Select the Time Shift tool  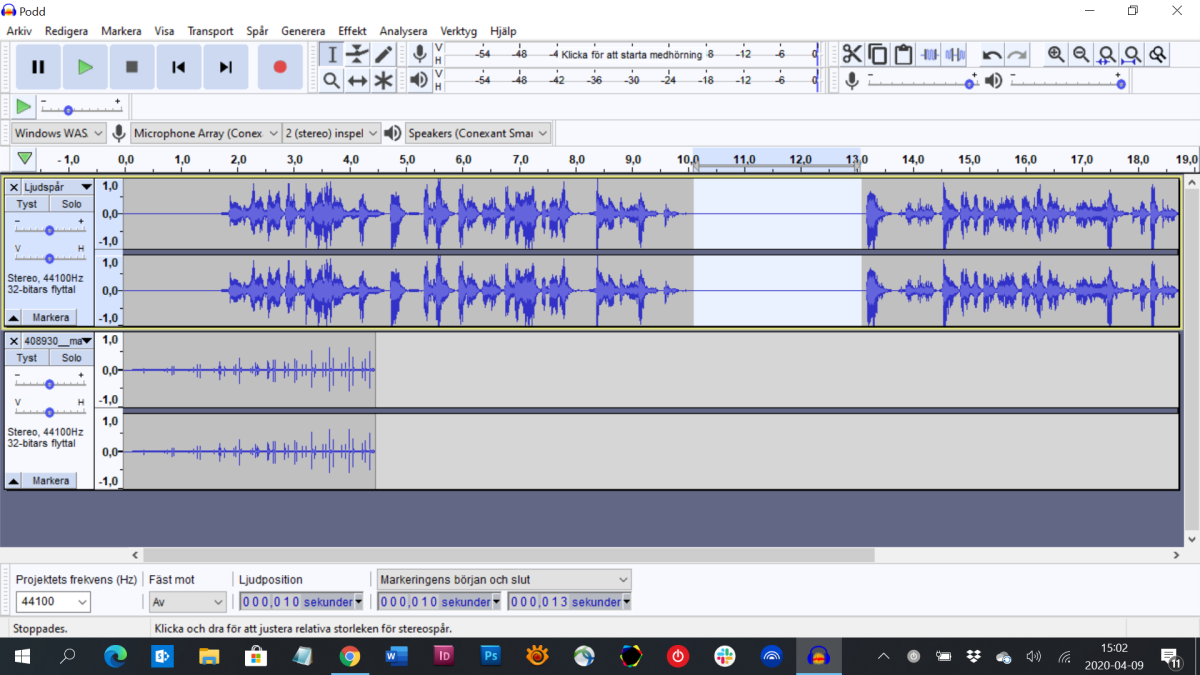click(357, 80)
